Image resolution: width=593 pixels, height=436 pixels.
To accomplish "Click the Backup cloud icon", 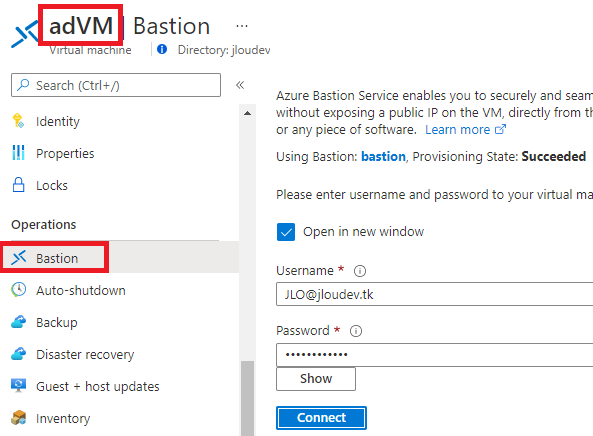I will click(19, 322).
